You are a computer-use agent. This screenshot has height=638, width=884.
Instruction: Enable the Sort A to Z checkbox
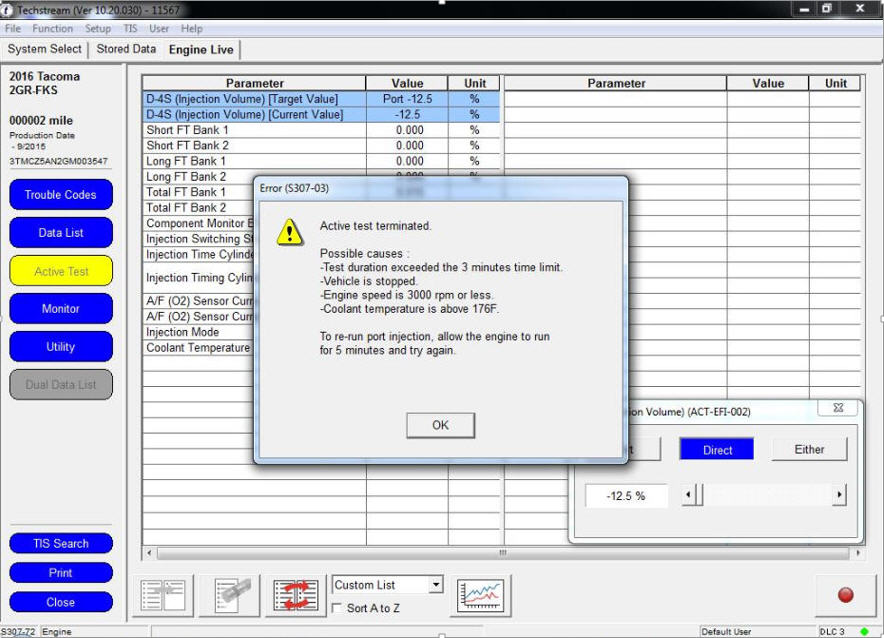tap(338, 608)
